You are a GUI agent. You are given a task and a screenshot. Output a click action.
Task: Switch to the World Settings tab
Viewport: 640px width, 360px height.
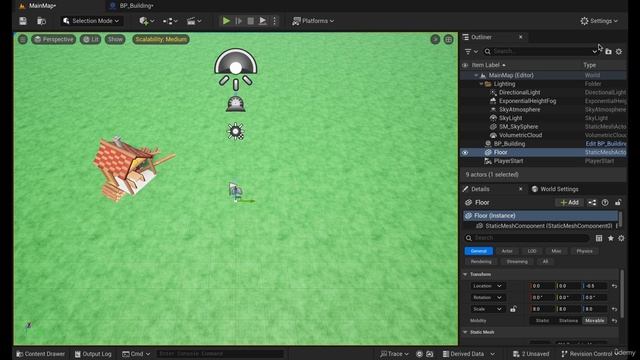555,189
